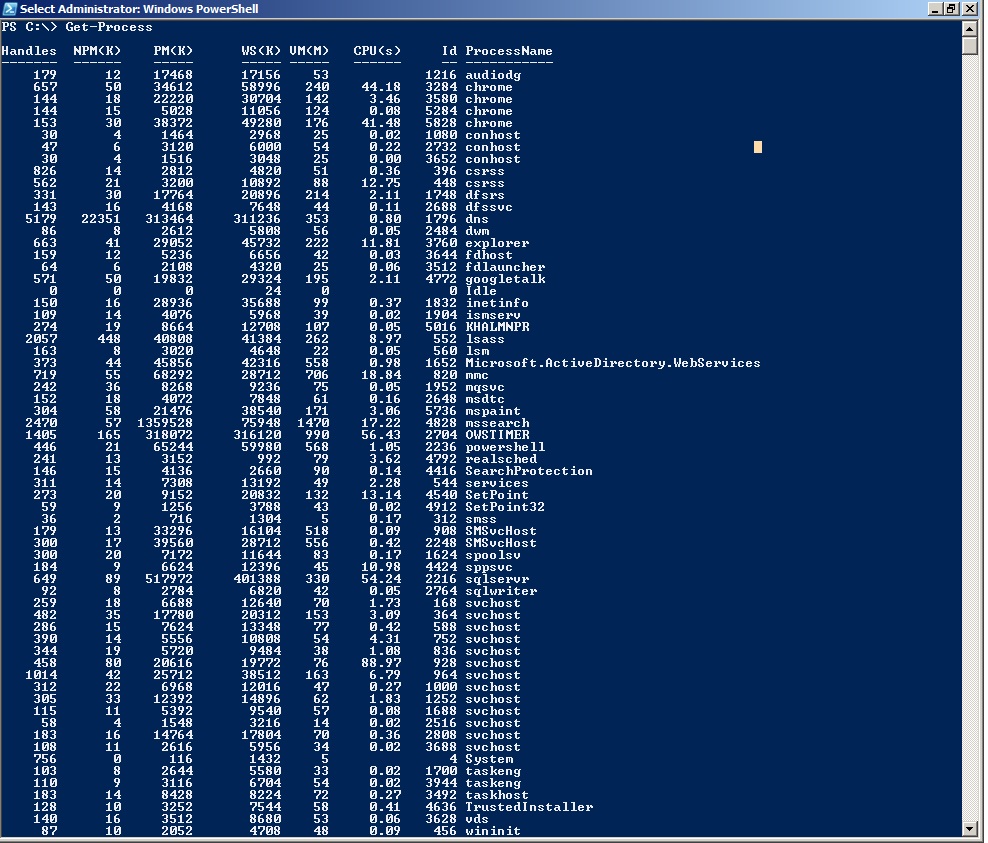Viewport: 988px width, 843px height.
Task: Click the lsass process name
Action: pyautogui.click(x=485, y=339)
